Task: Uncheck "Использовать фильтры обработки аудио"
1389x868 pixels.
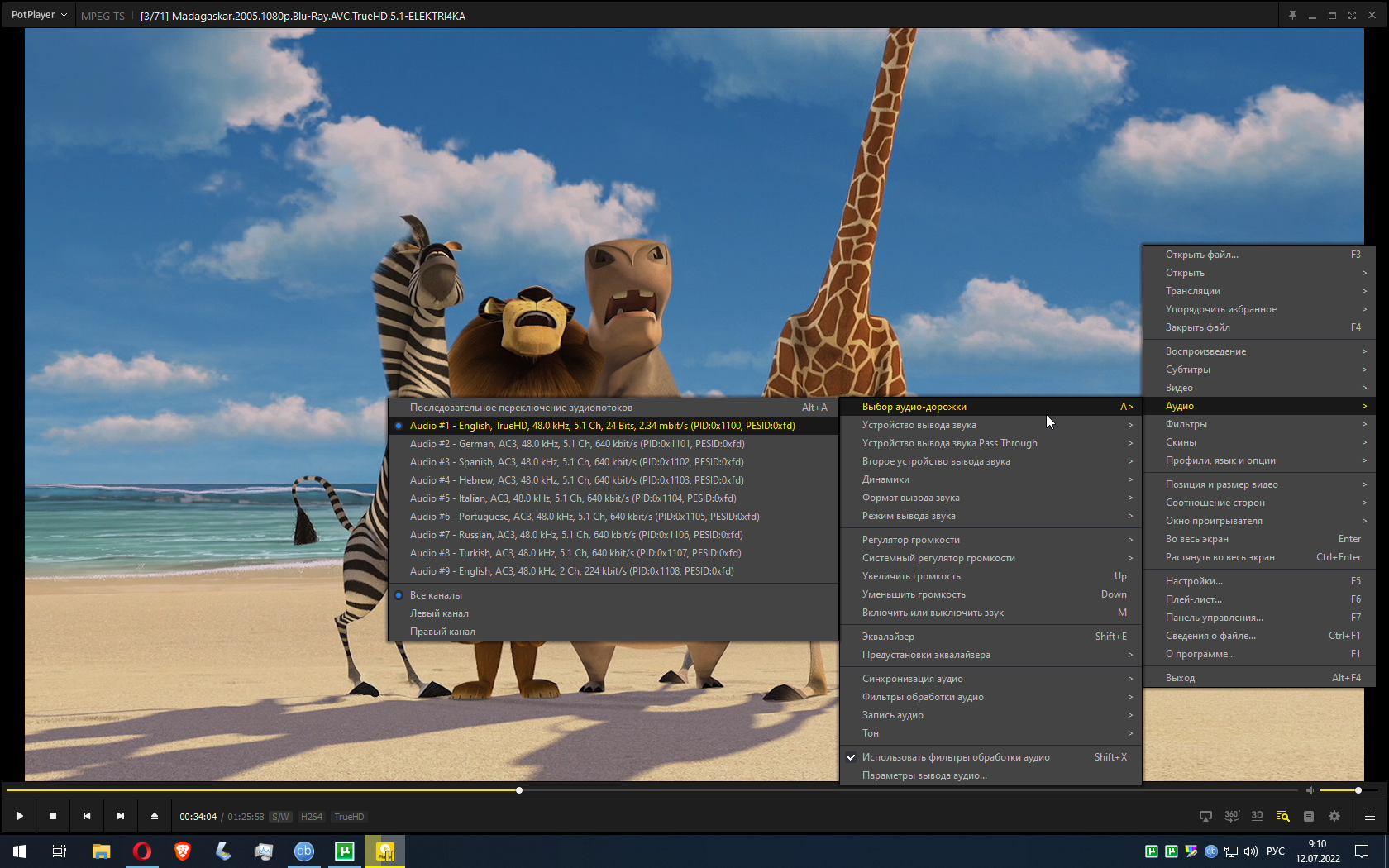Action: point(955,757)
